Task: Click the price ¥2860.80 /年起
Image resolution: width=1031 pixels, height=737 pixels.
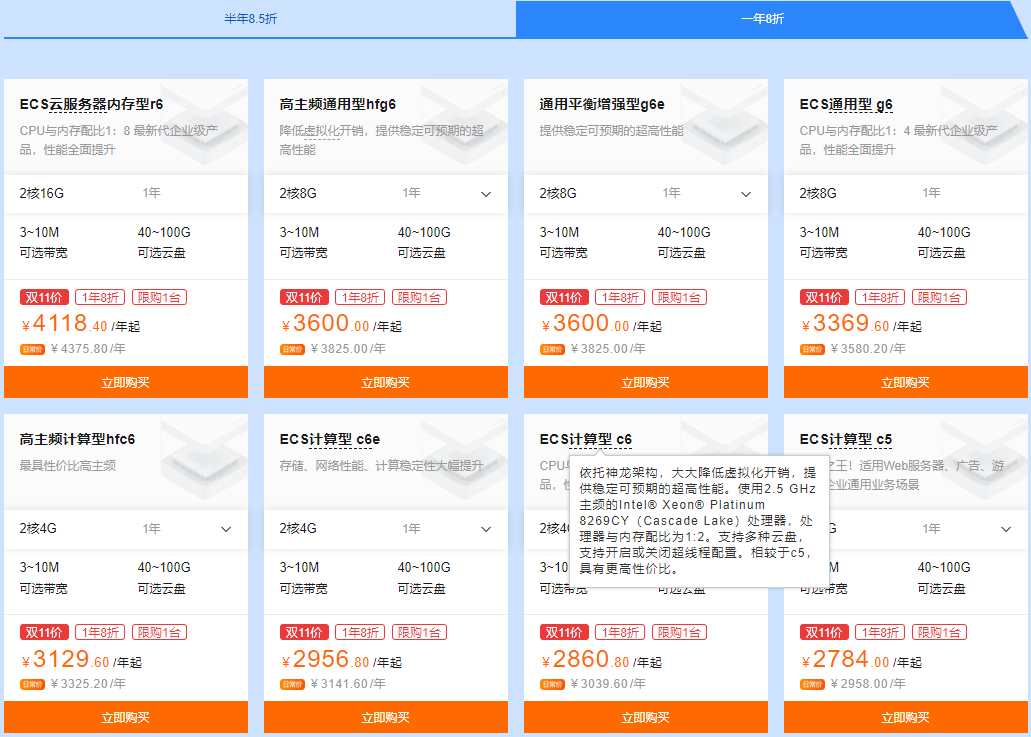Action: [601, 659]
